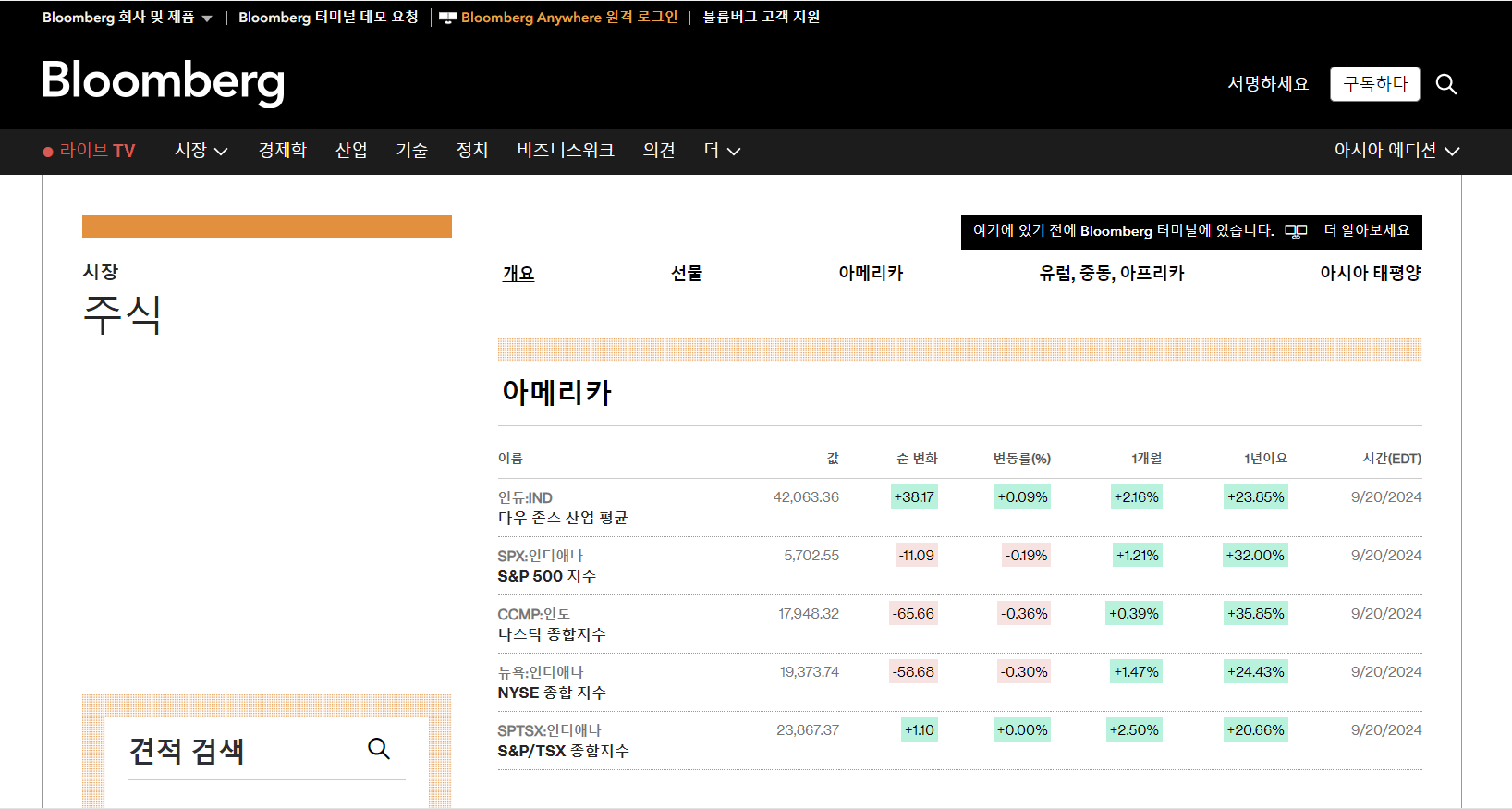
Task: Click Bloomberg 터미널 데모 요청 link
Action: (328, 18)
